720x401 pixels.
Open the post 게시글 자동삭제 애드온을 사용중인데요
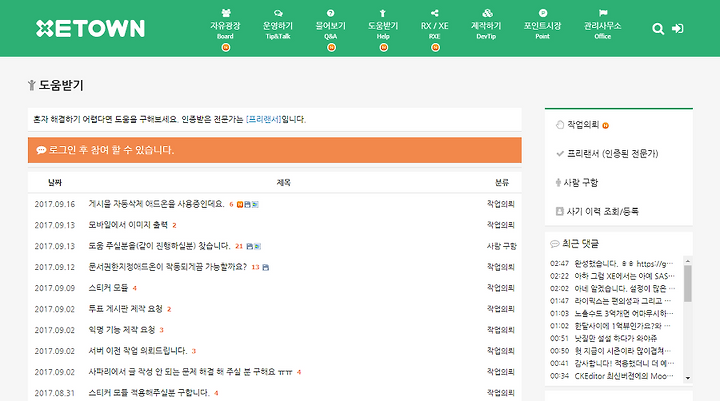pos(156,204)
